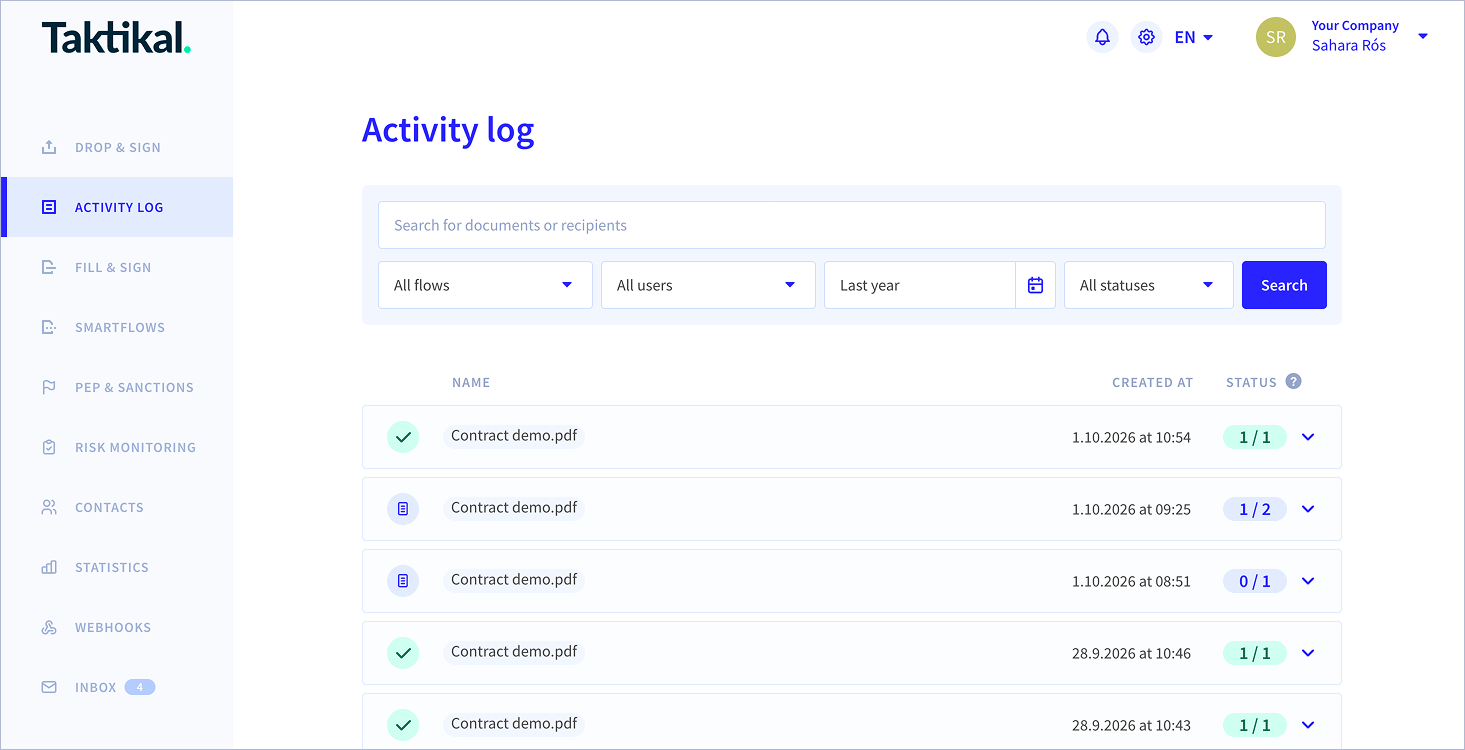
Task: Expand the row created 1.10.2026 at 09:25
Action: tap(1308, 509)
